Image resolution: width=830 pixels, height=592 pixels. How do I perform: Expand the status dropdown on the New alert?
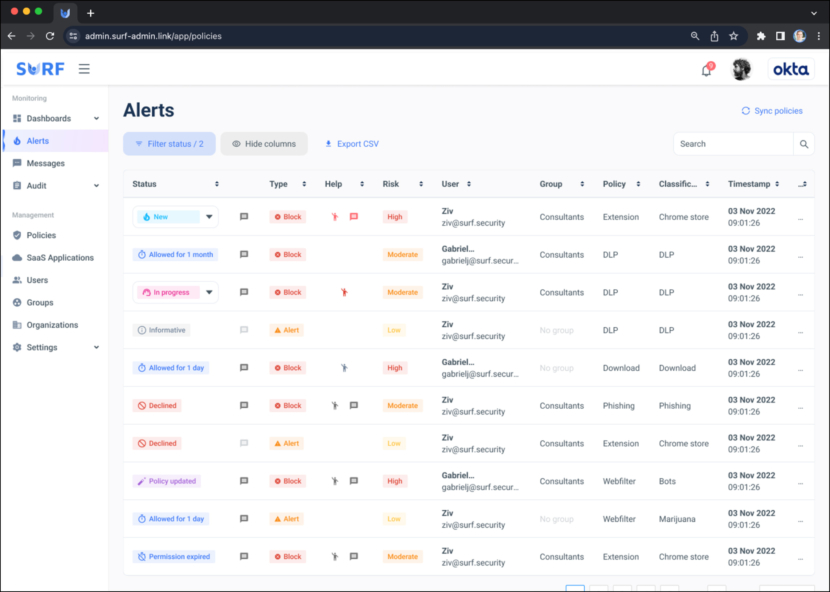[207, 216]
